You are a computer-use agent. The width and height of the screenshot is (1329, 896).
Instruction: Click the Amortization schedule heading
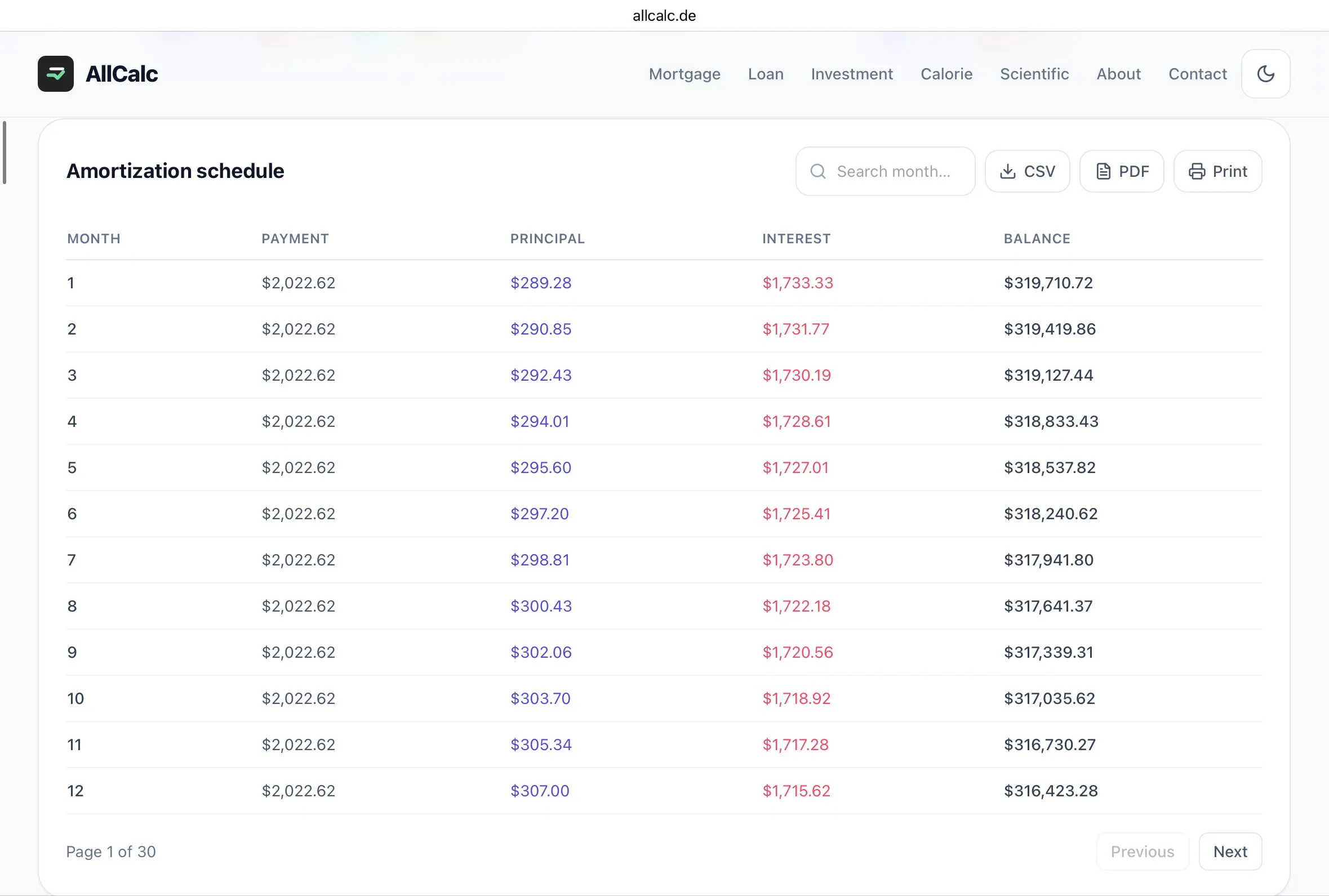tap(175, 171)
